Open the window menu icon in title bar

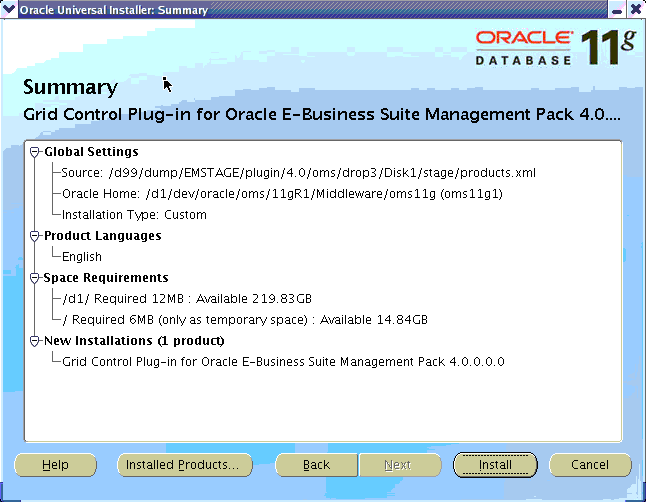click(x=9, y=9)
